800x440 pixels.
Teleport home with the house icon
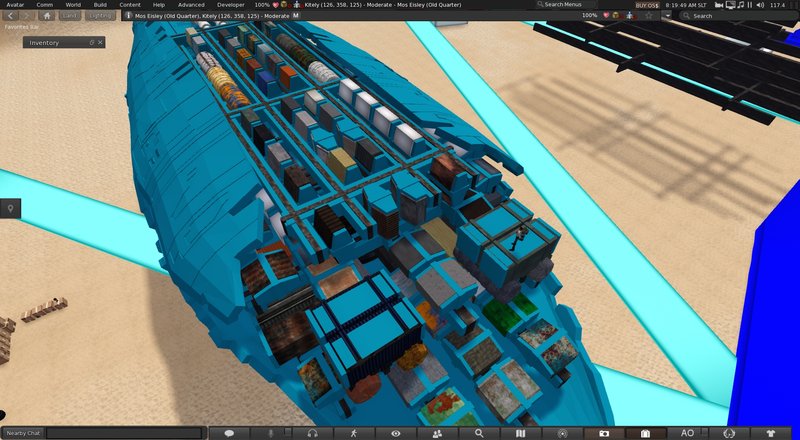[46, 16]
